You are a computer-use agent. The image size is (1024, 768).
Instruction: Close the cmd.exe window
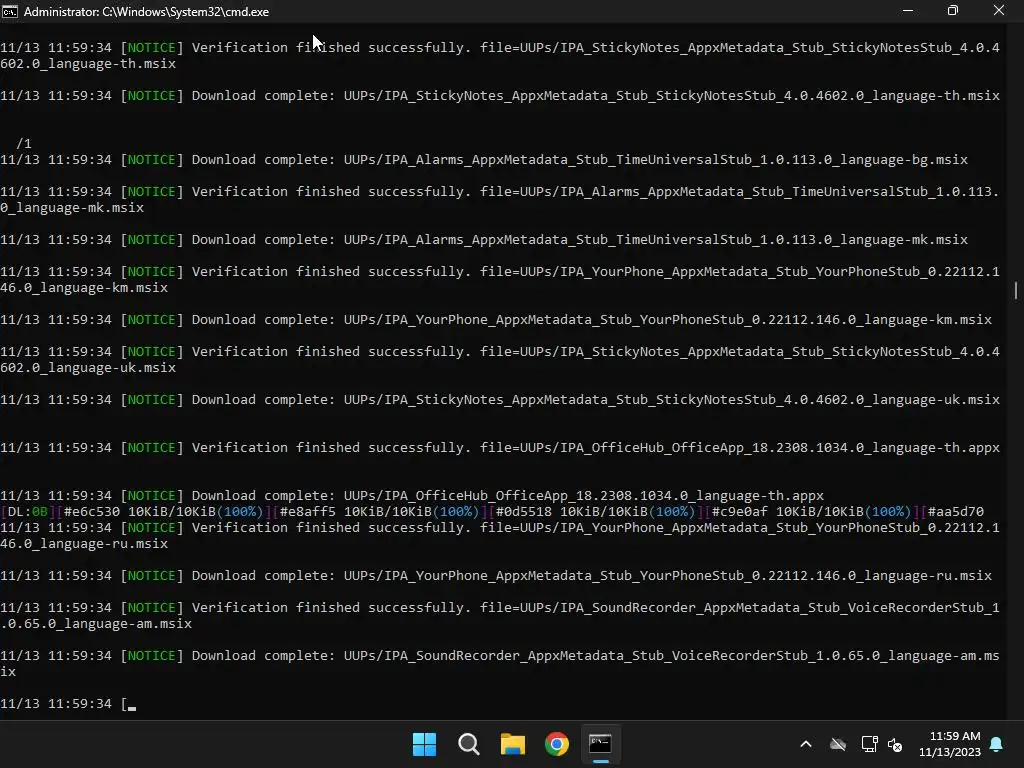click(999, 10)
